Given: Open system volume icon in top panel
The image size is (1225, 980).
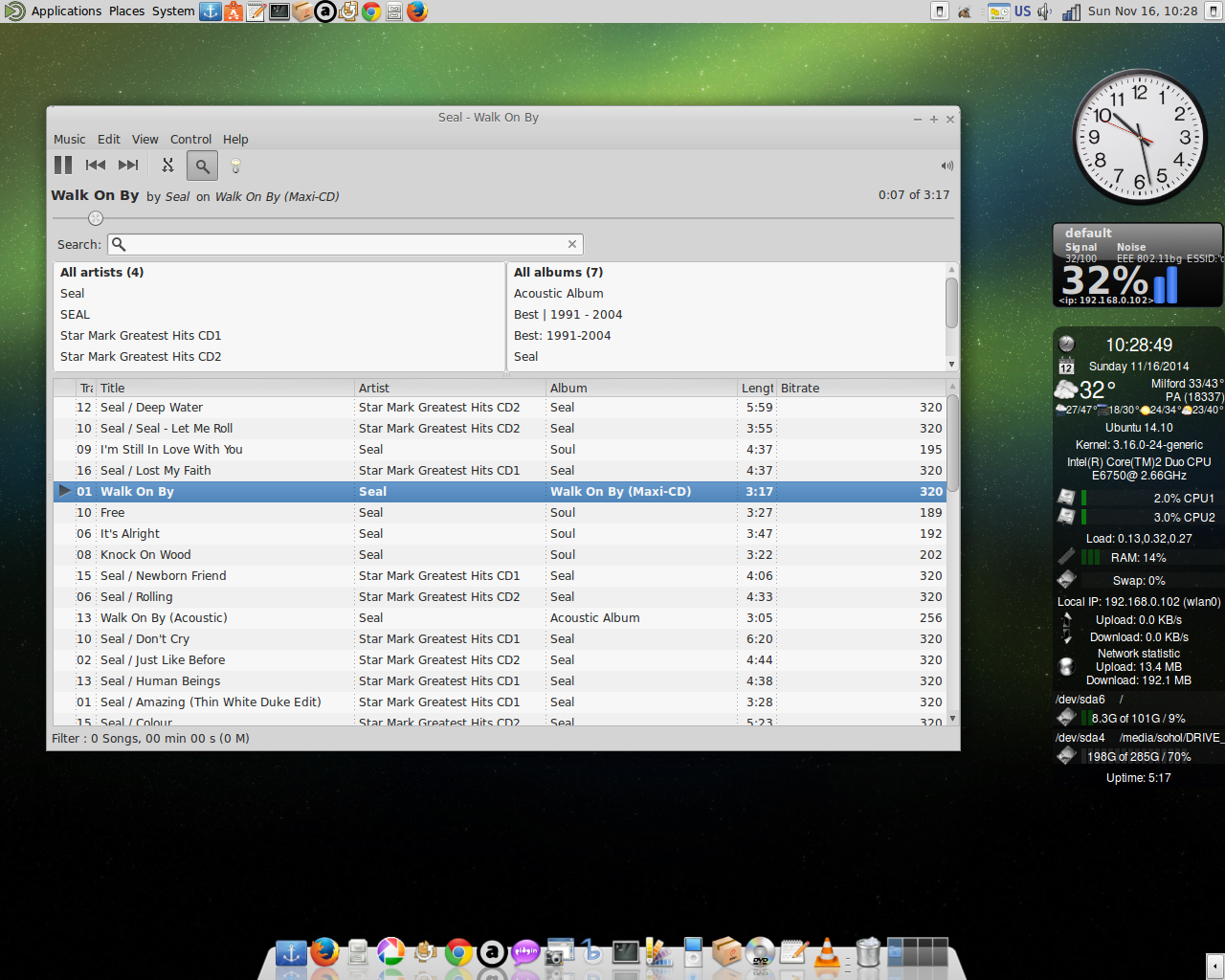Looking at the screenshot, I should point(1045,11).
